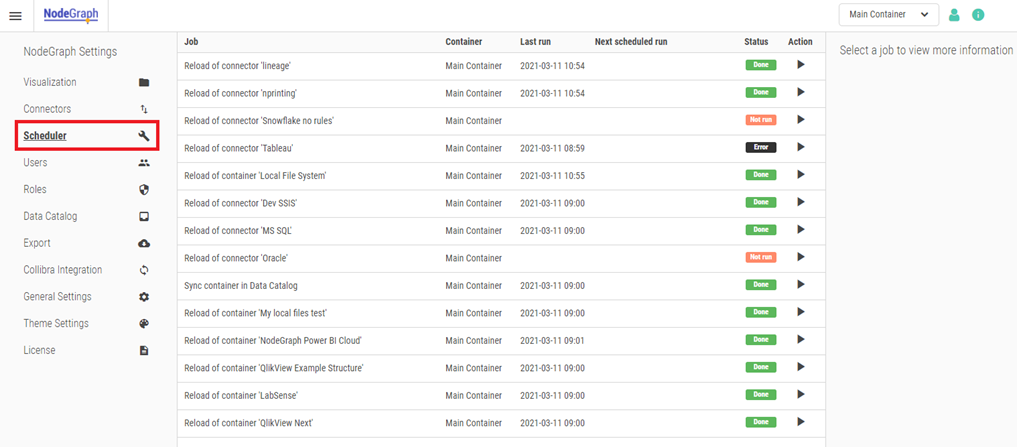The height and width of the screenshot is (447, 1017).
Task: Click the Visualization folder icon
Action: (x=144, y=82)
